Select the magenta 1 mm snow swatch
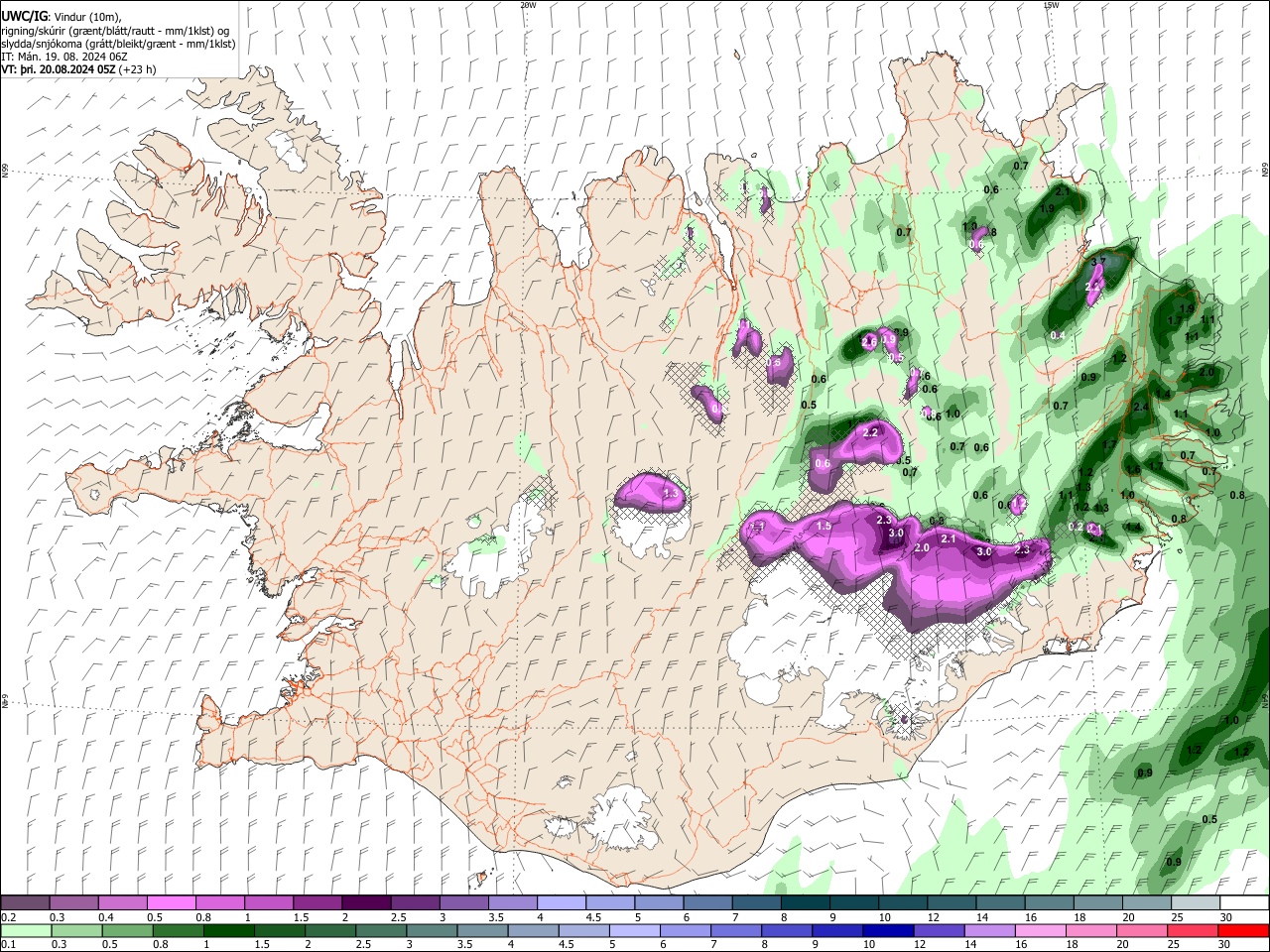 click(268, 903)
